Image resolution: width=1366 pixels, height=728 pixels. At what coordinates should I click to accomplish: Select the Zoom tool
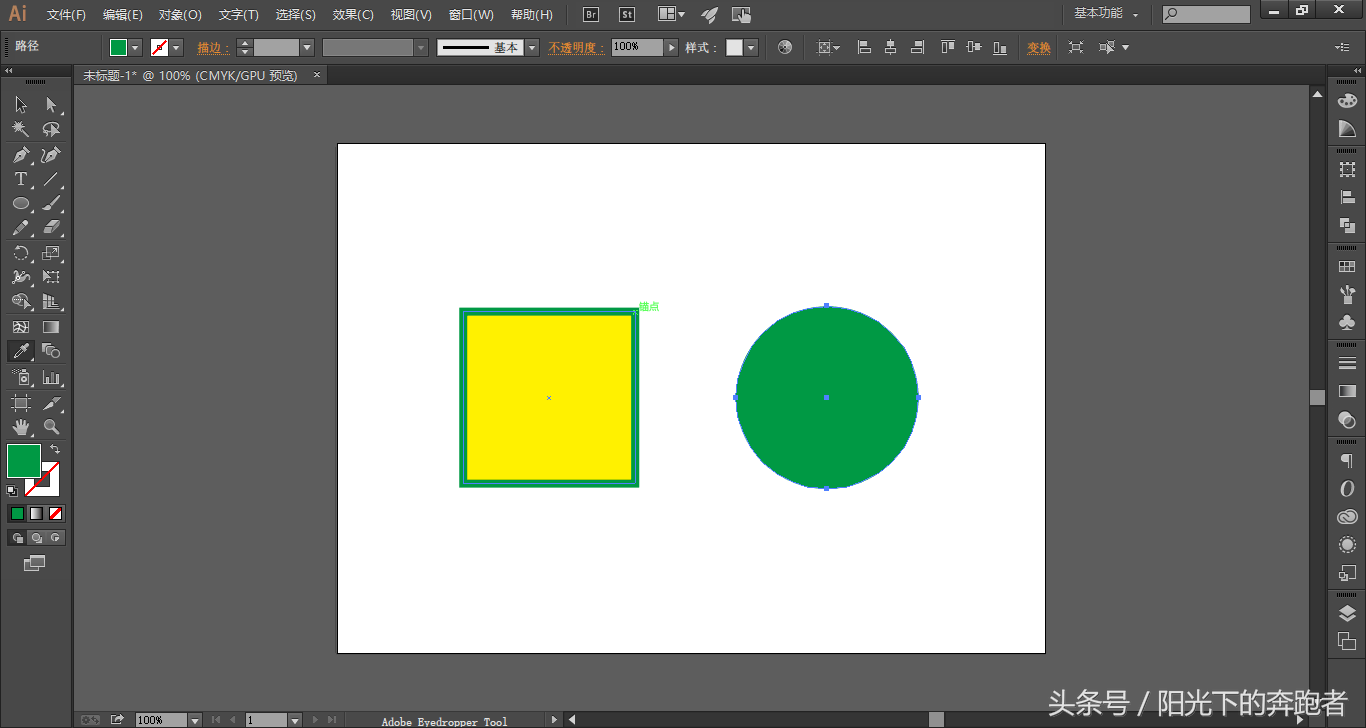pyautogui.click(x=51, y=427)
